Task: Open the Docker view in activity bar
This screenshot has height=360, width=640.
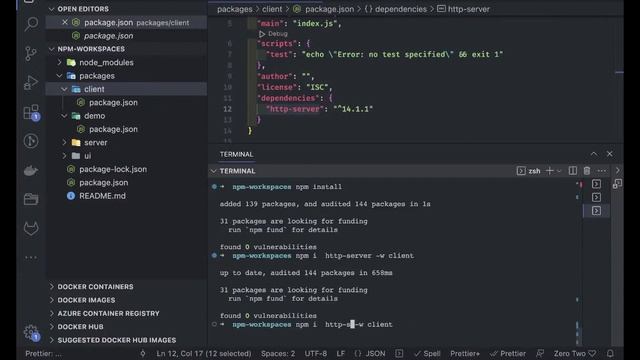Action: 31,170
